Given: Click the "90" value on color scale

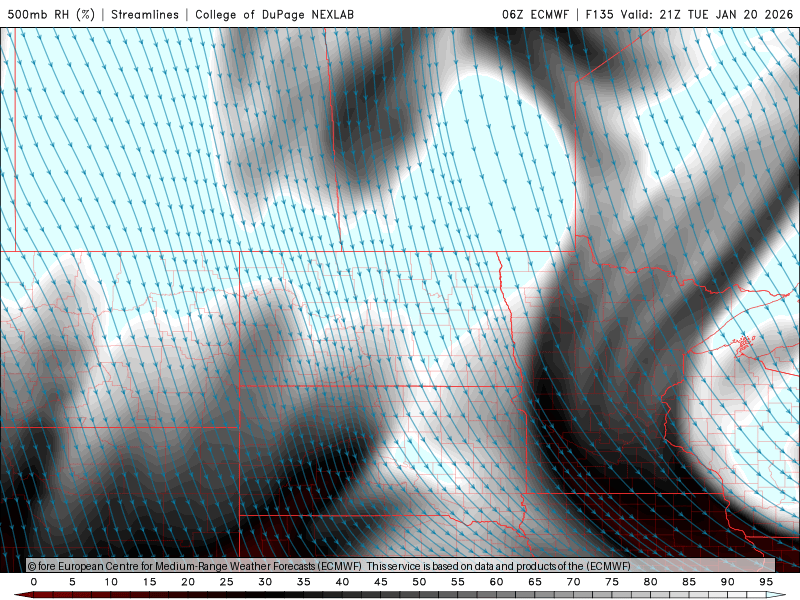Looking at the screenshot, I should click(728, 582).
